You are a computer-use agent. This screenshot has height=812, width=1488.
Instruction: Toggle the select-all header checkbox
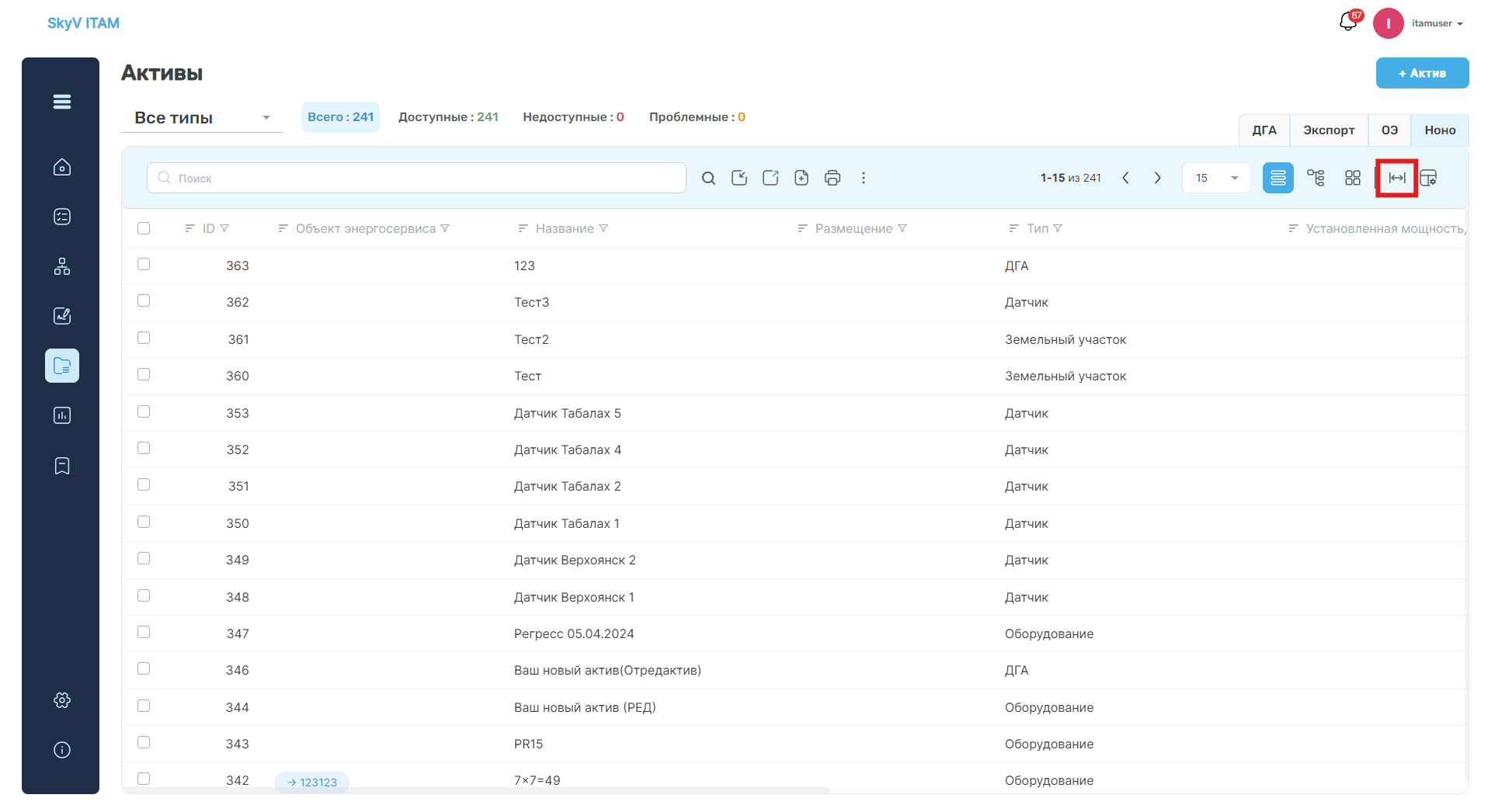coord(144,228)
